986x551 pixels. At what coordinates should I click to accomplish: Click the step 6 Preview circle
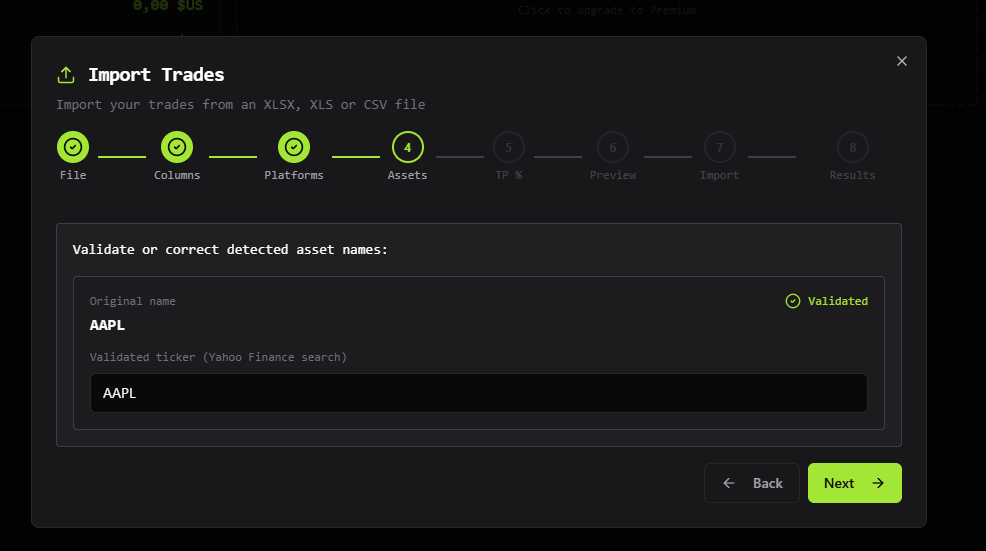tap(612, 148)
